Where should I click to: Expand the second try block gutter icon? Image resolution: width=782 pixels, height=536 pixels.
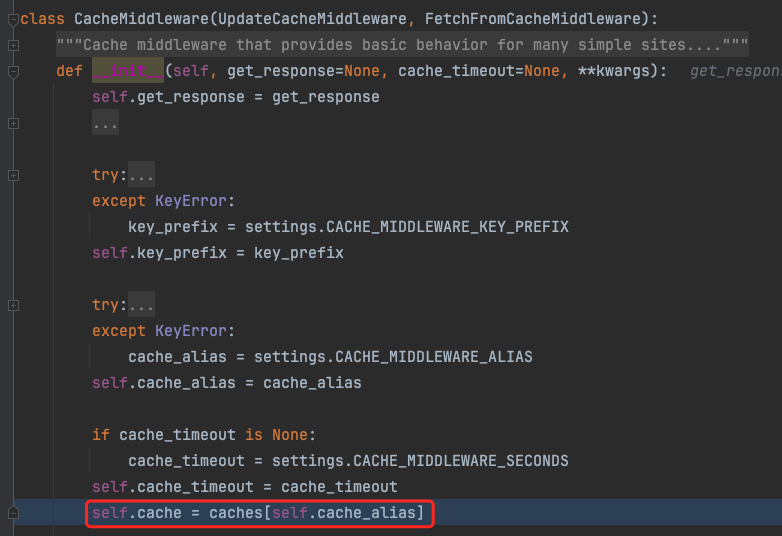(13, 305)
